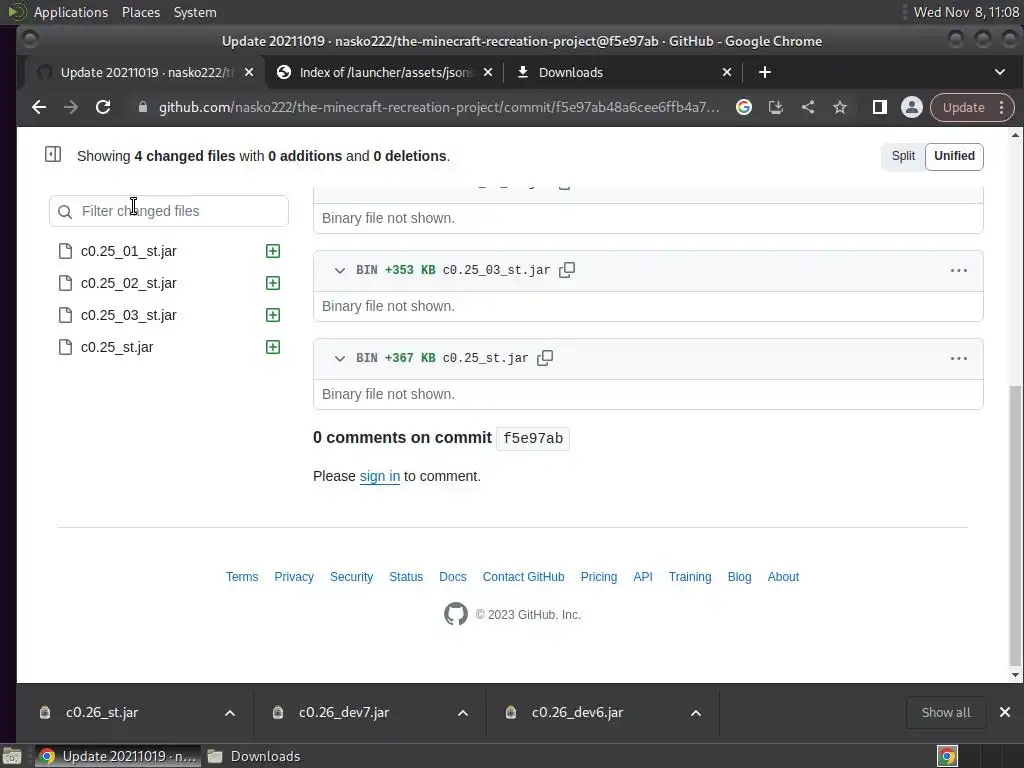The image size is (1024, 768).
Task: Open the API footer link
Action: point(643,577)
